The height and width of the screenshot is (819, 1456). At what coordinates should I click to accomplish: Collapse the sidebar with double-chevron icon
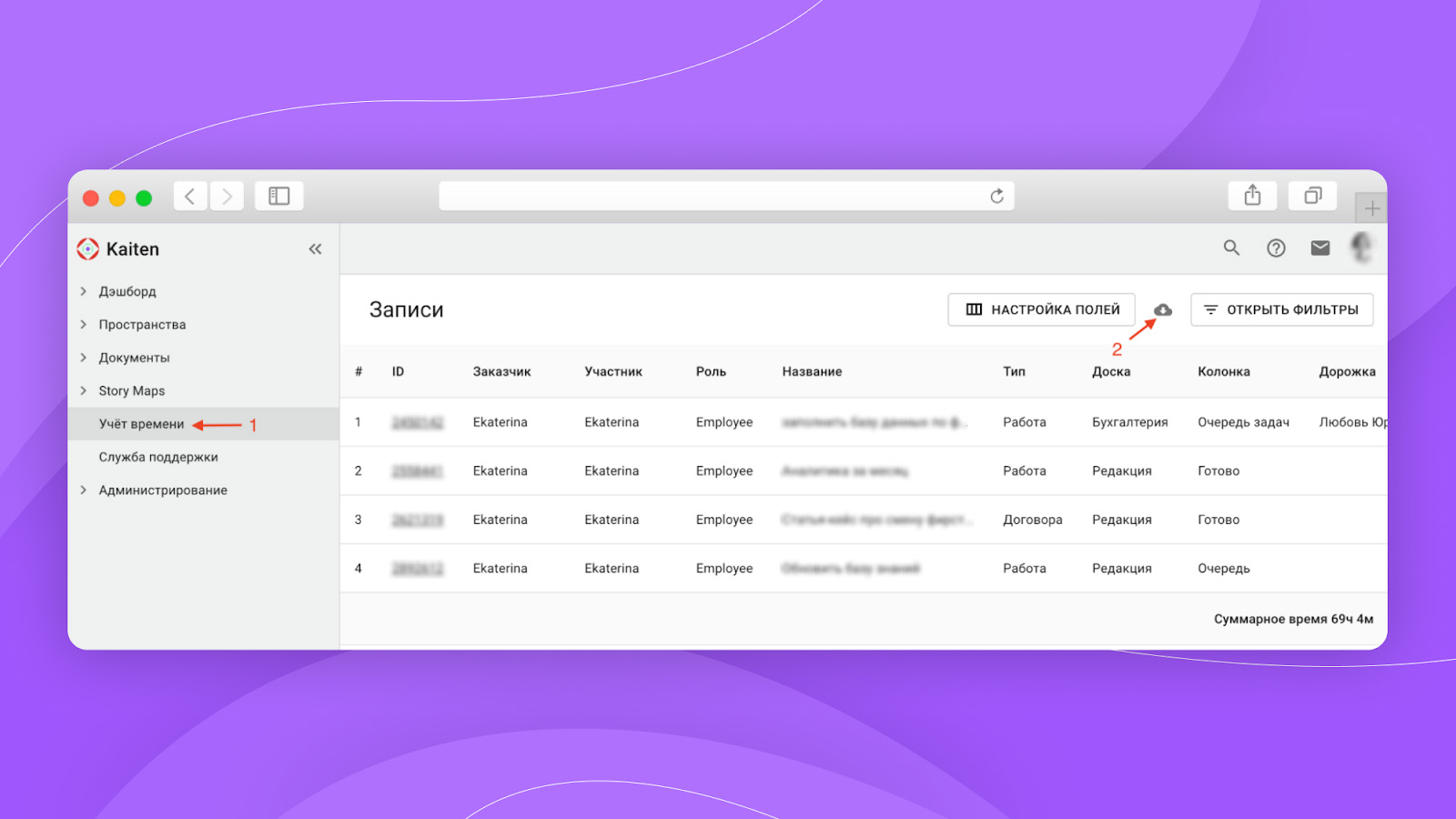315,248
